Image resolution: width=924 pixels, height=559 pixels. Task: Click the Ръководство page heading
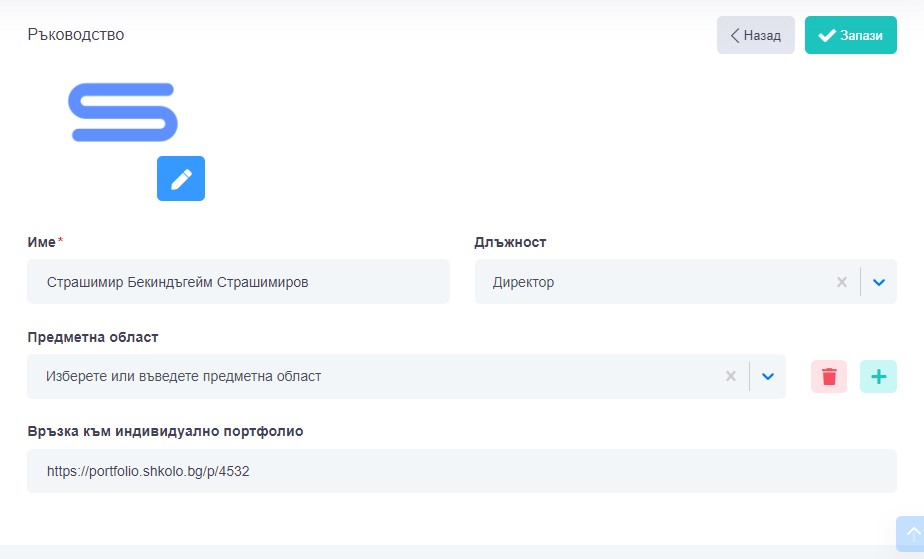(x=76, y=35)
